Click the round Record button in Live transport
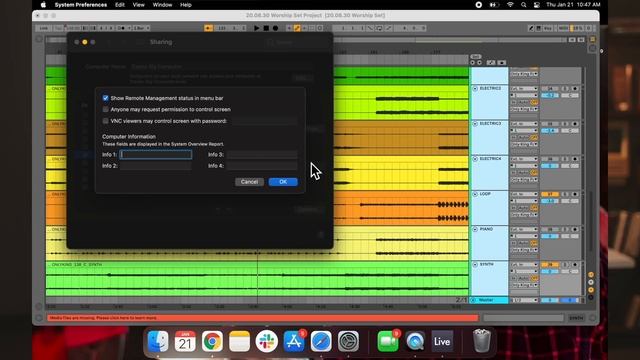 (x=276, y=28)
